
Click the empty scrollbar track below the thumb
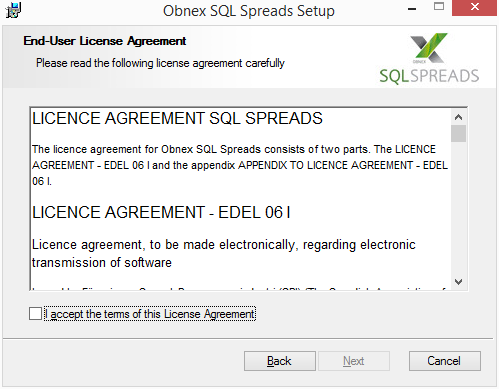click(459, 208)
